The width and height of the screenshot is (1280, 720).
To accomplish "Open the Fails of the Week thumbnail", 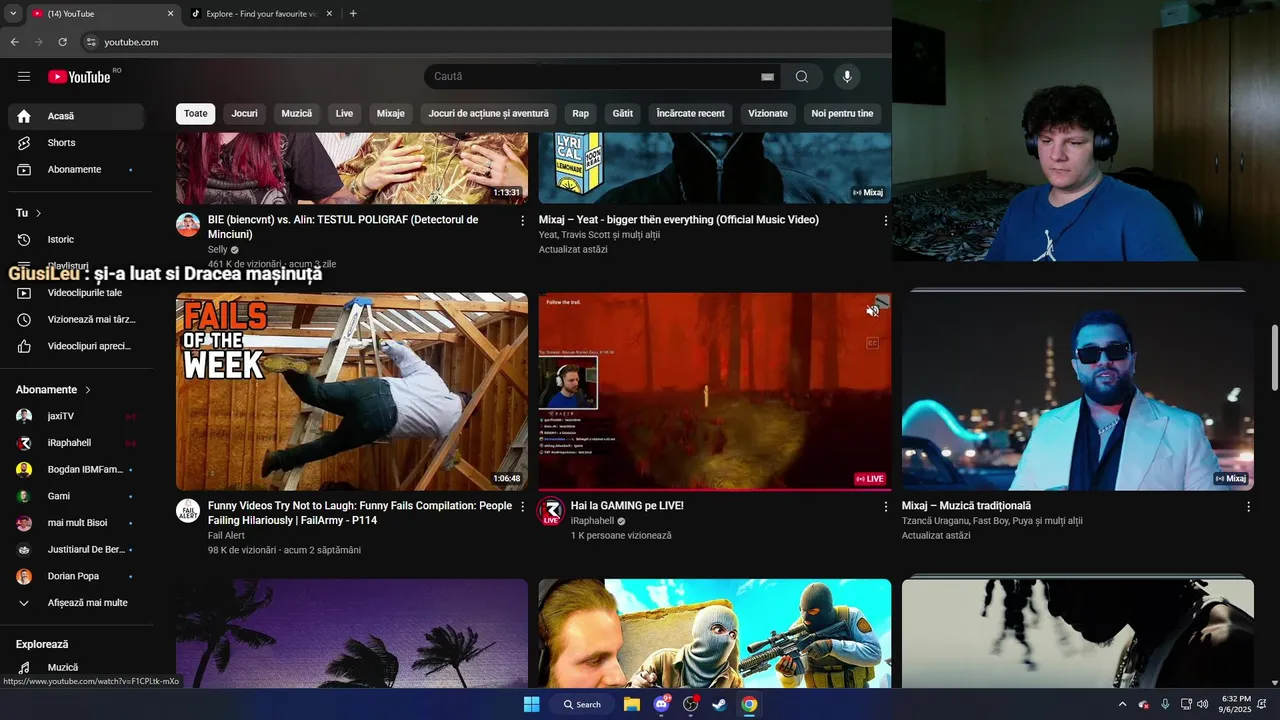I will pos(352,391).
